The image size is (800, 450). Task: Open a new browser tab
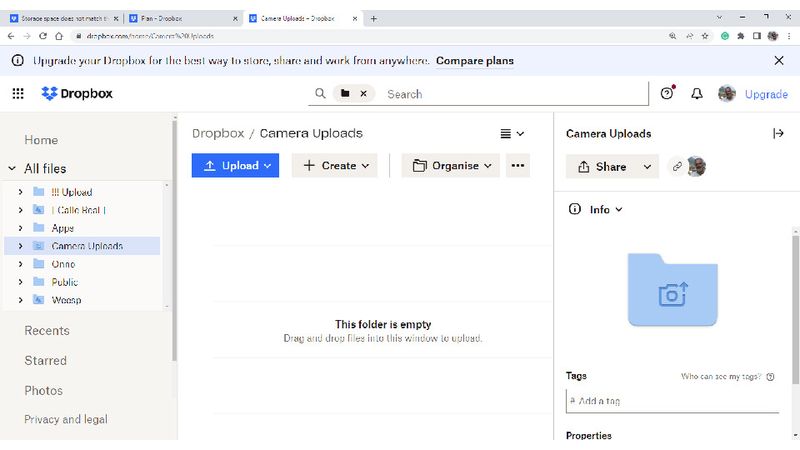tap(373, 18)
